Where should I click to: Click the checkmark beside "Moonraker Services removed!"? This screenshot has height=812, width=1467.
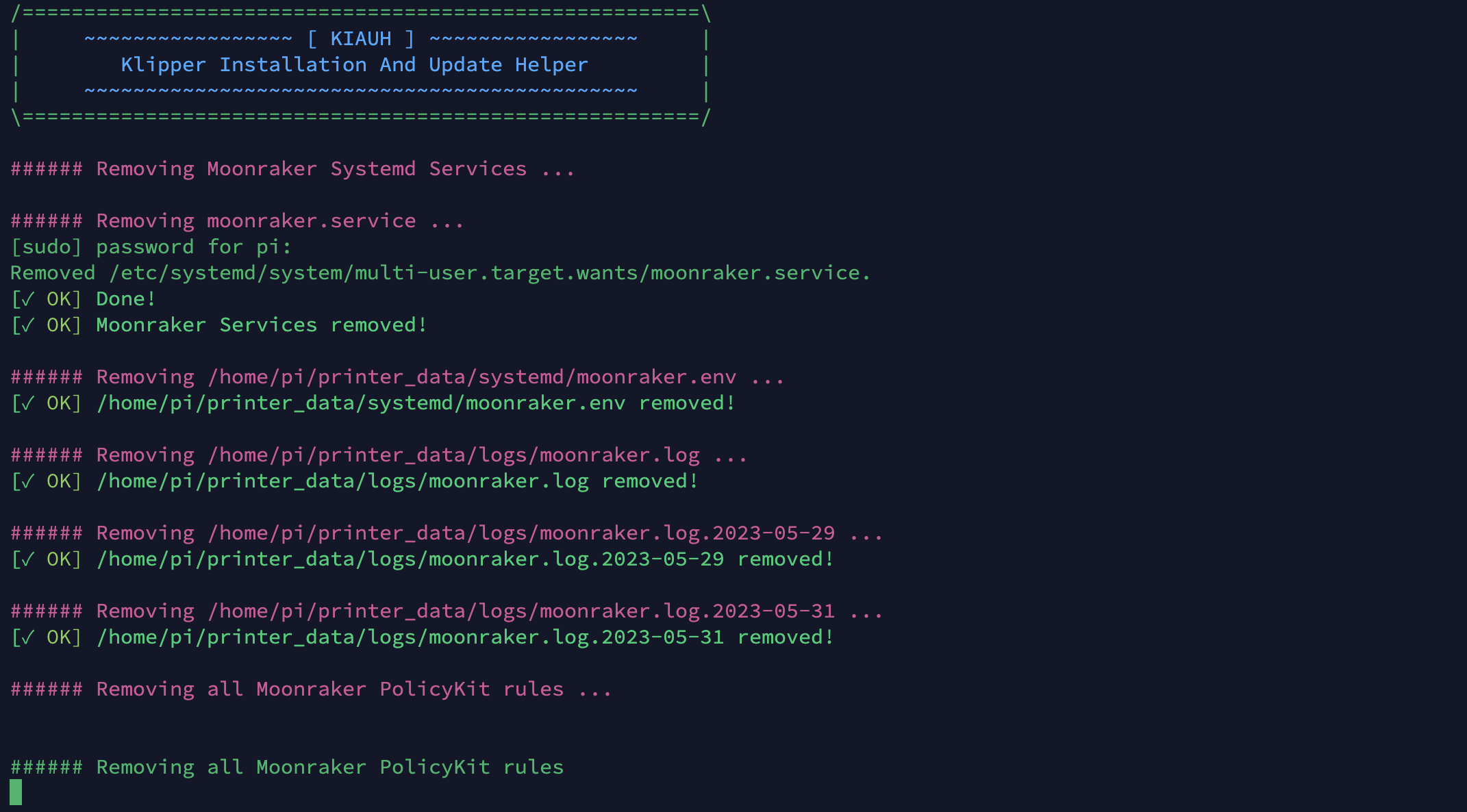[x=27, y=325]
